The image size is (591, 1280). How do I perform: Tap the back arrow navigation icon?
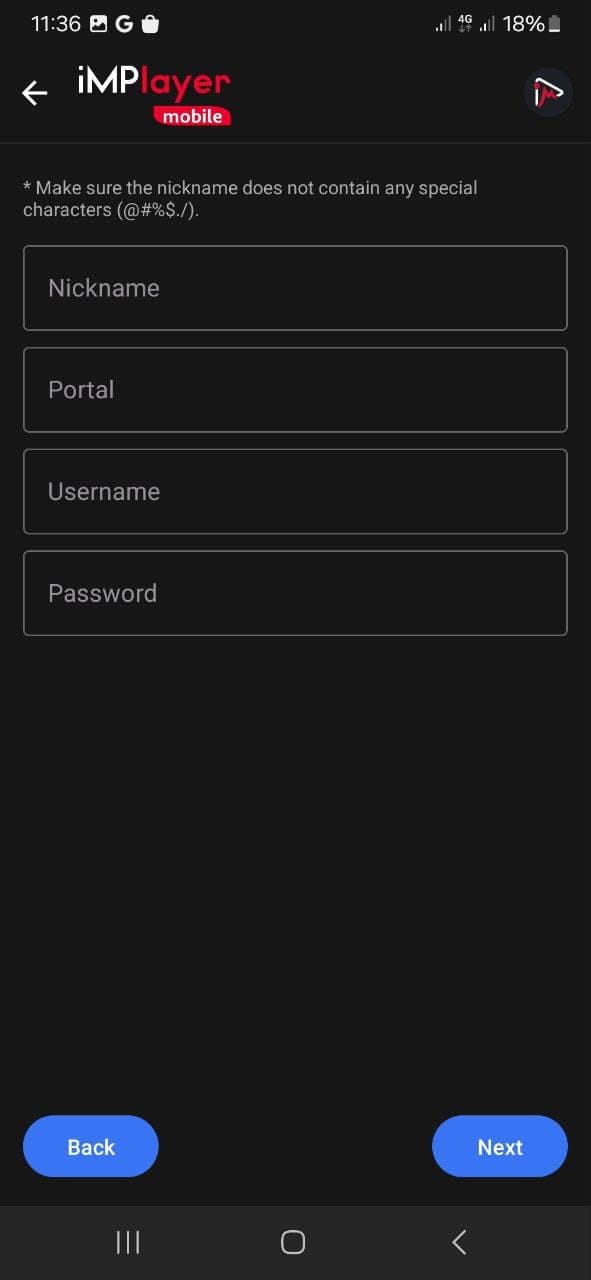[x=34, y=92]
